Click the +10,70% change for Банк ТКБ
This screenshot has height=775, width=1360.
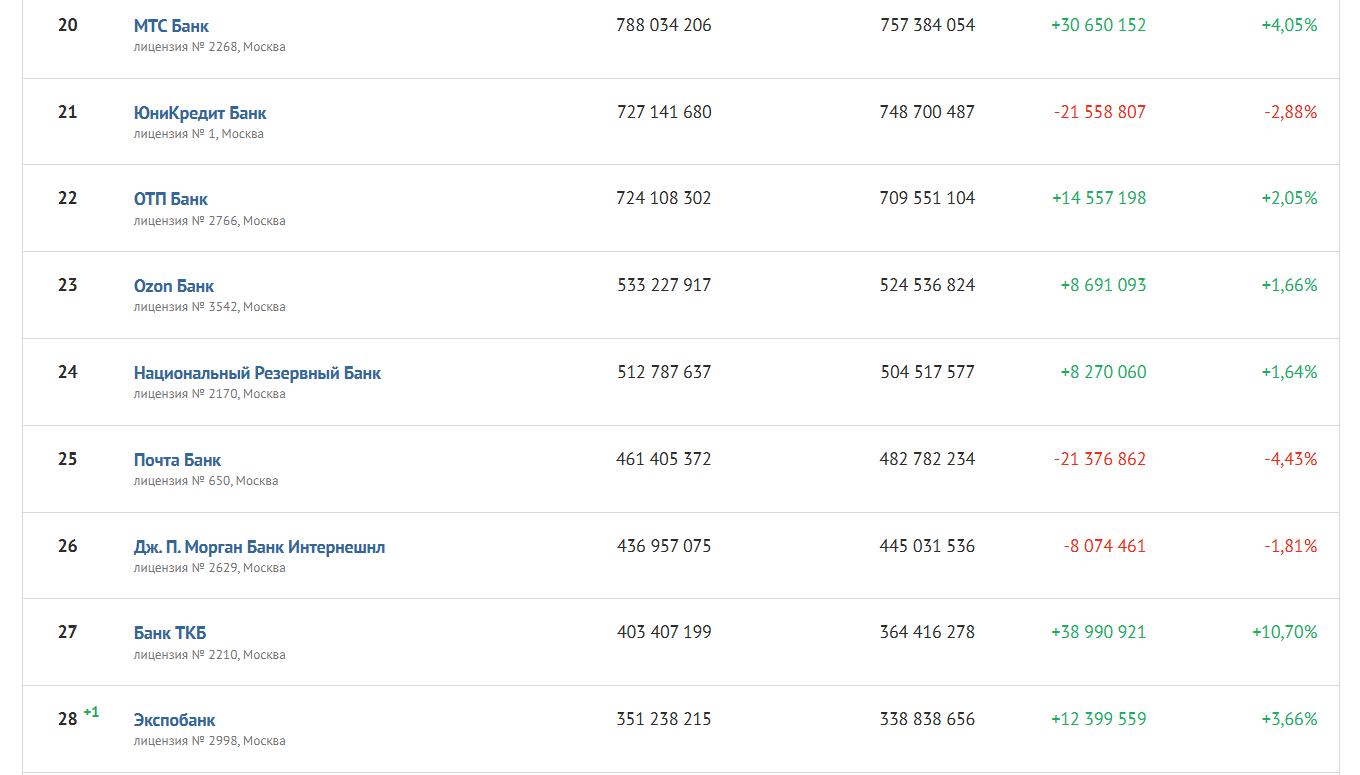point(1284,632)
